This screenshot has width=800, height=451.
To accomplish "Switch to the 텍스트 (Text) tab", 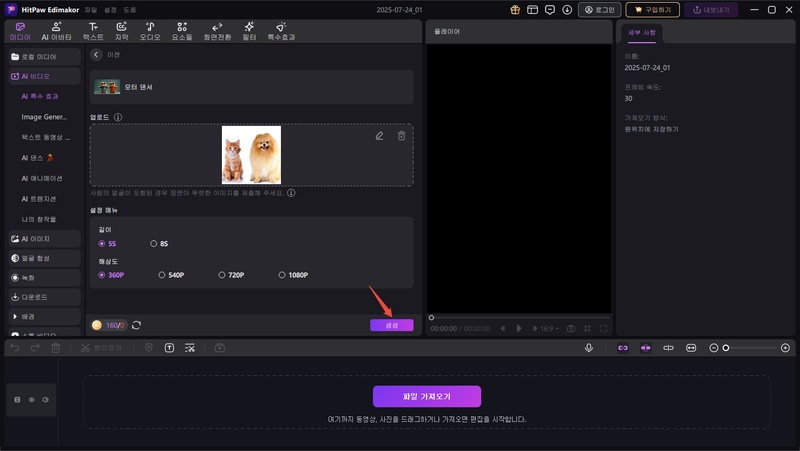I will [x=93, y=31].
